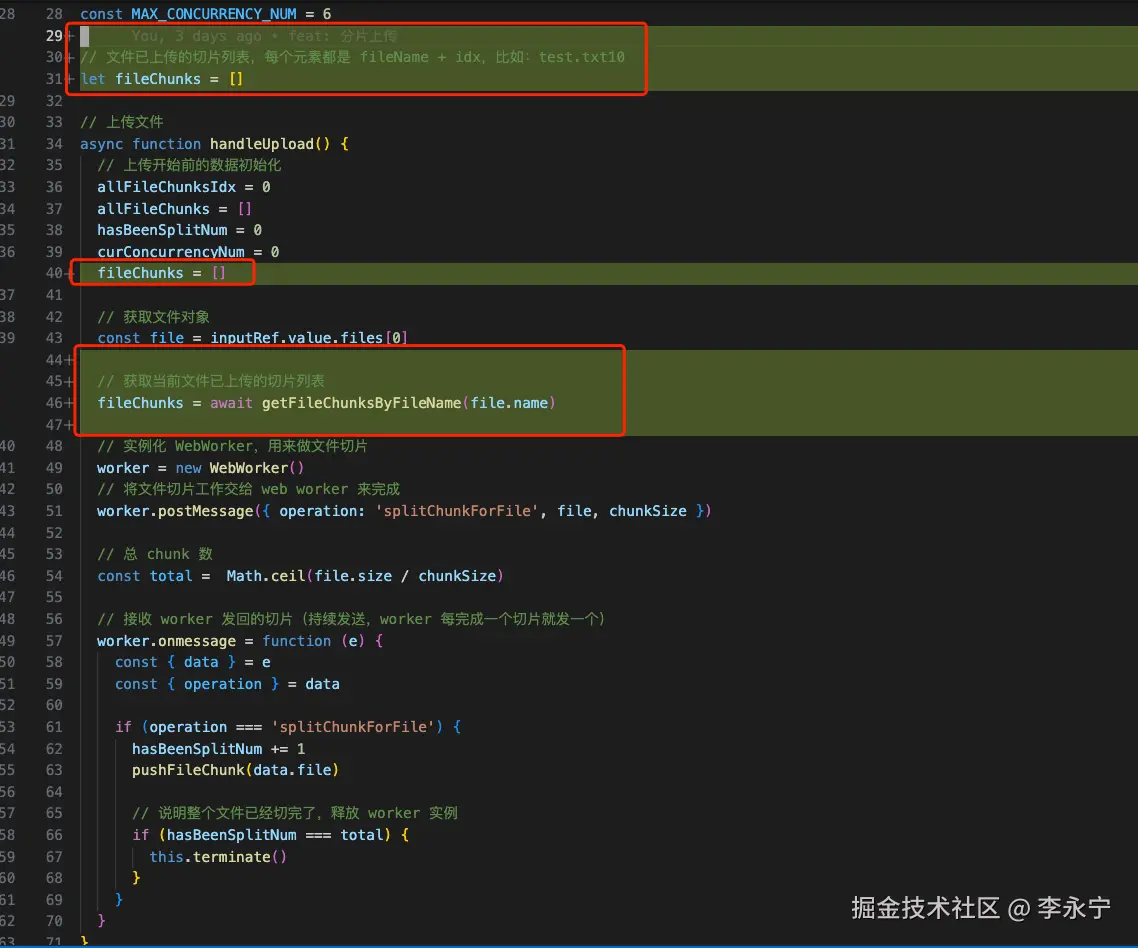Click the comment '// 上传文件' on line 33
The image size is (1138, 948).
click(x=121, y=122)
